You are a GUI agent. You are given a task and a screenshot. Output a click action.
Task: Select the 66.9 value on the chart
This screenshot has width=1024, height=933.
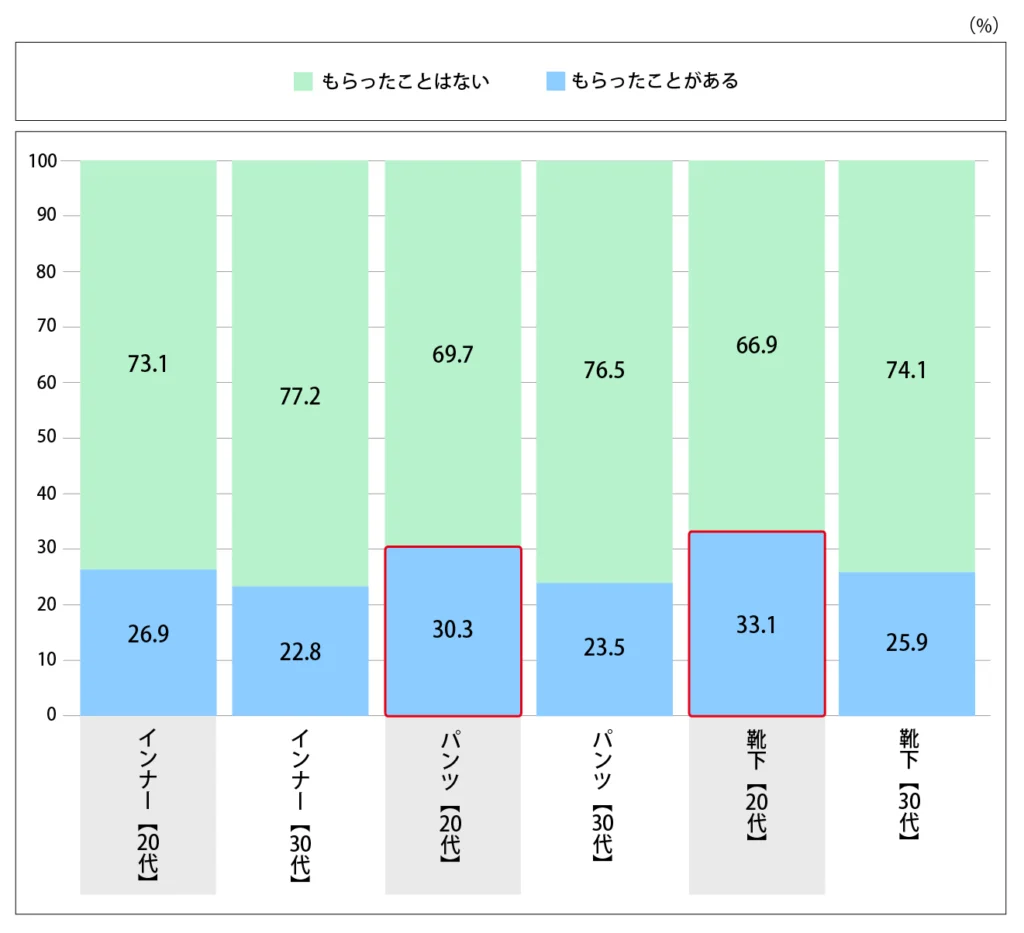point(756,345)
